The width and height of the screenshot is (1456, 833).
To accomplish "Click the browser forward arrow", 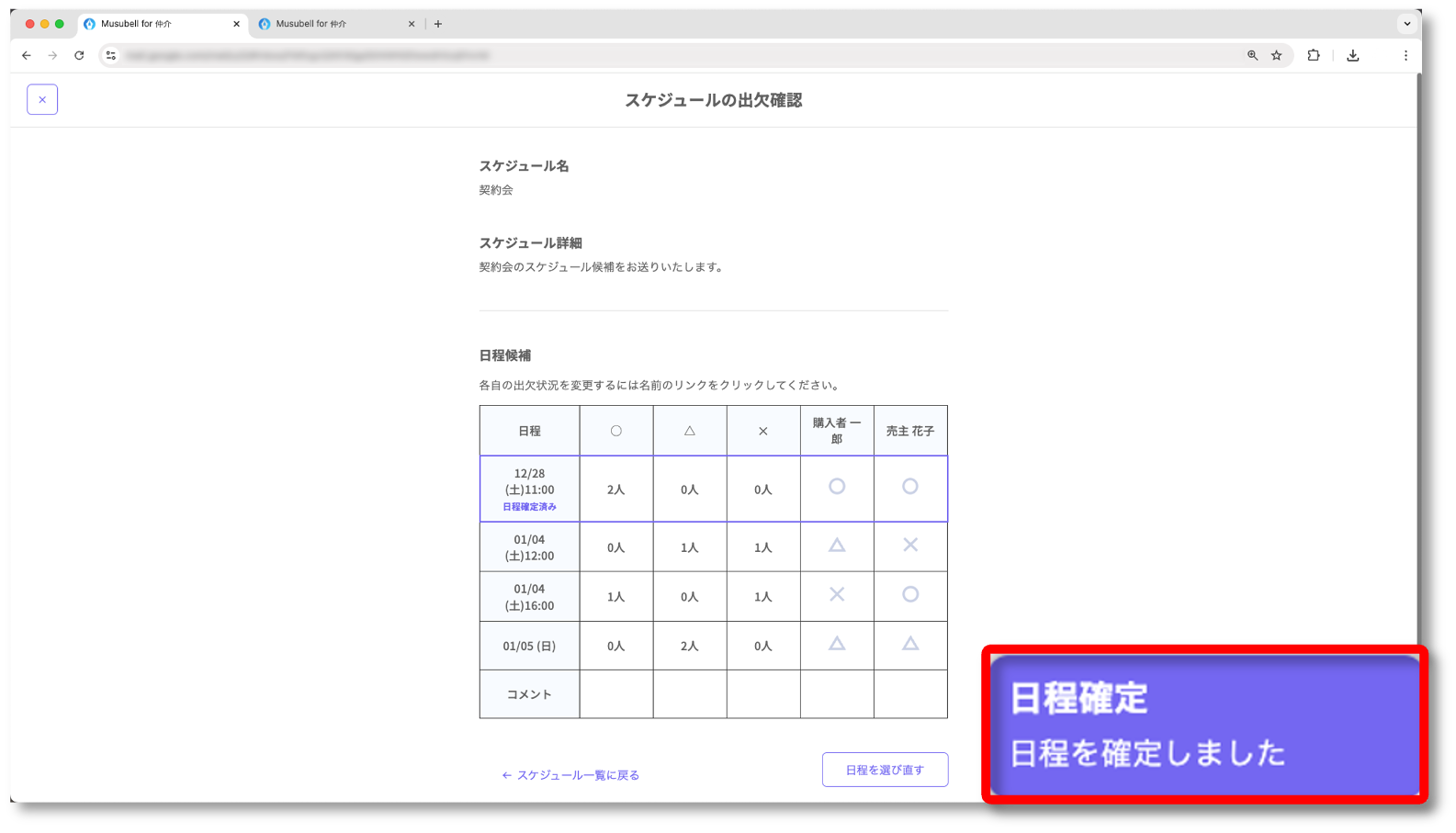I will click(x=52, y=55).
